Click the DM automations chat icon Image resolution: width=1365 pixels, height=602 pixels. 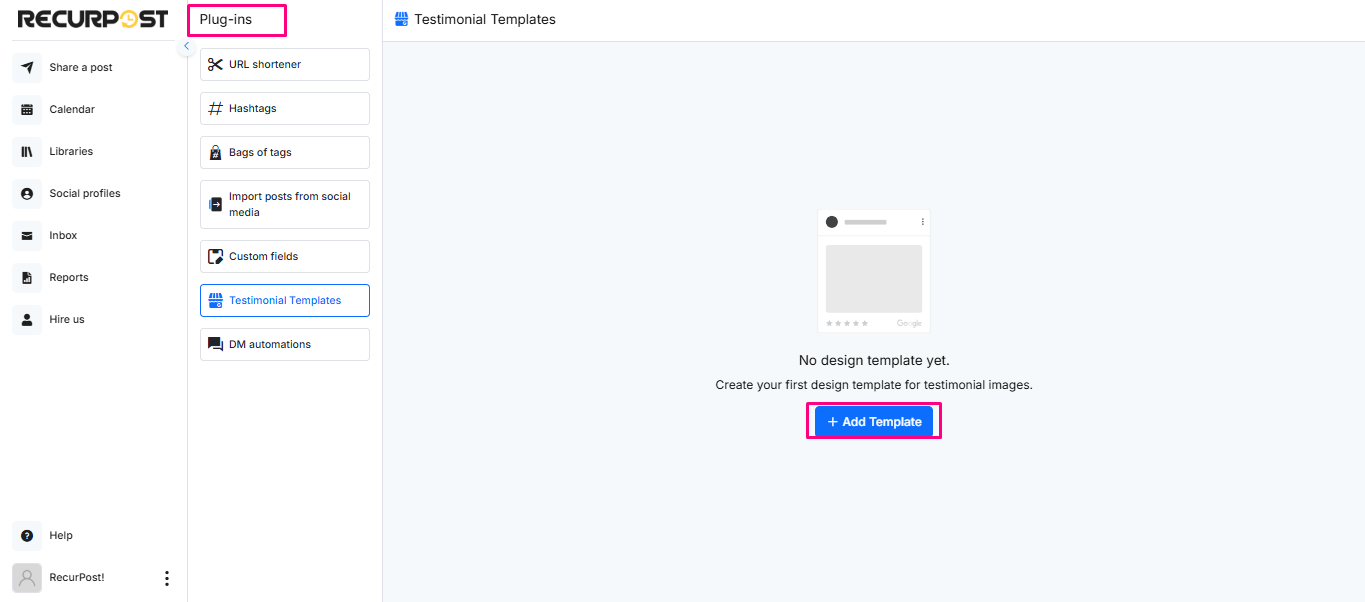point(215,344)
